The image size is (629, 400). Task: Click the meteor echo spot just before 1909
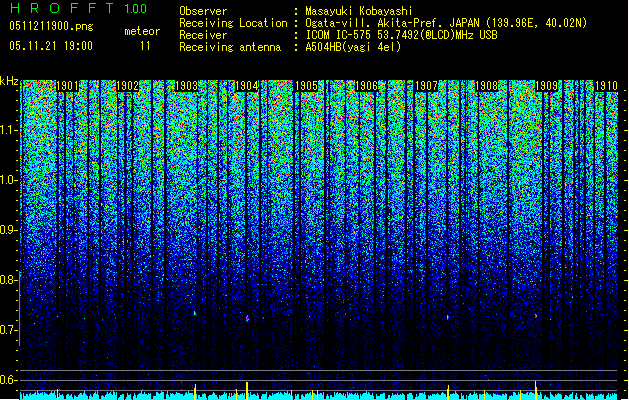(536, 316)
